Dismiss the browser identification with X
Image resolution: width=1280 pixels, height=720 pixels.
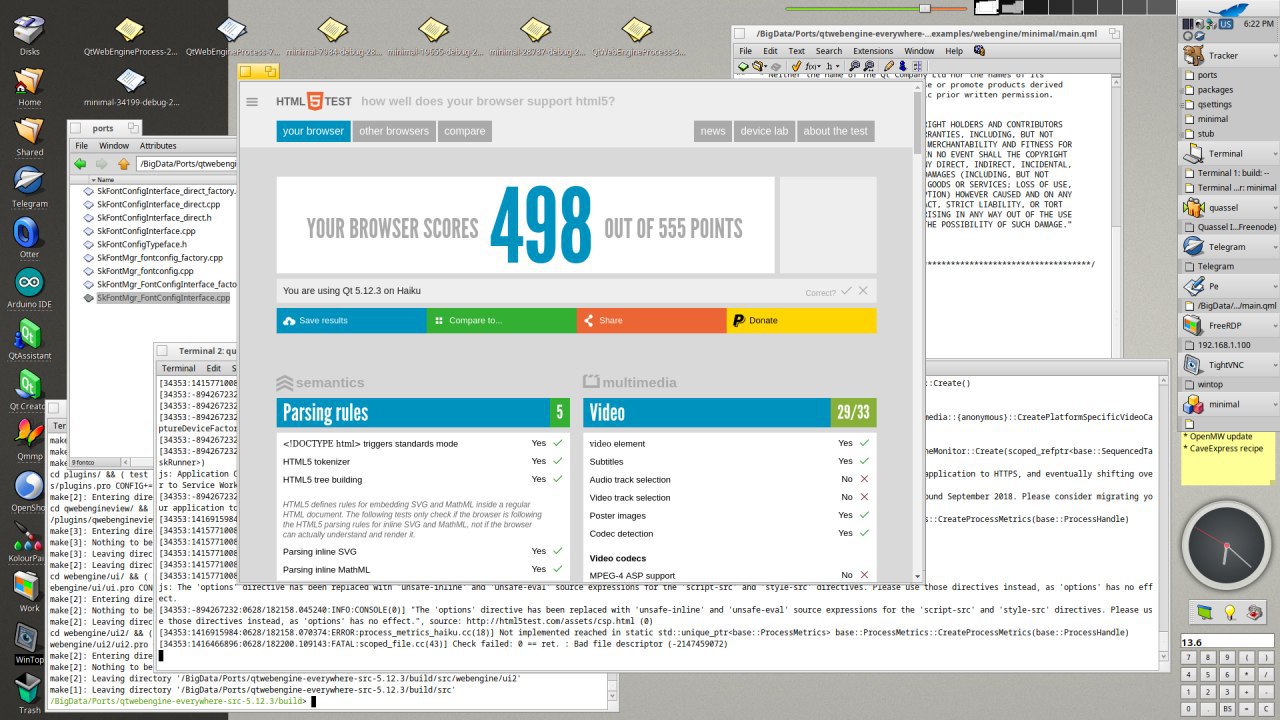click(x=863, y=290)
